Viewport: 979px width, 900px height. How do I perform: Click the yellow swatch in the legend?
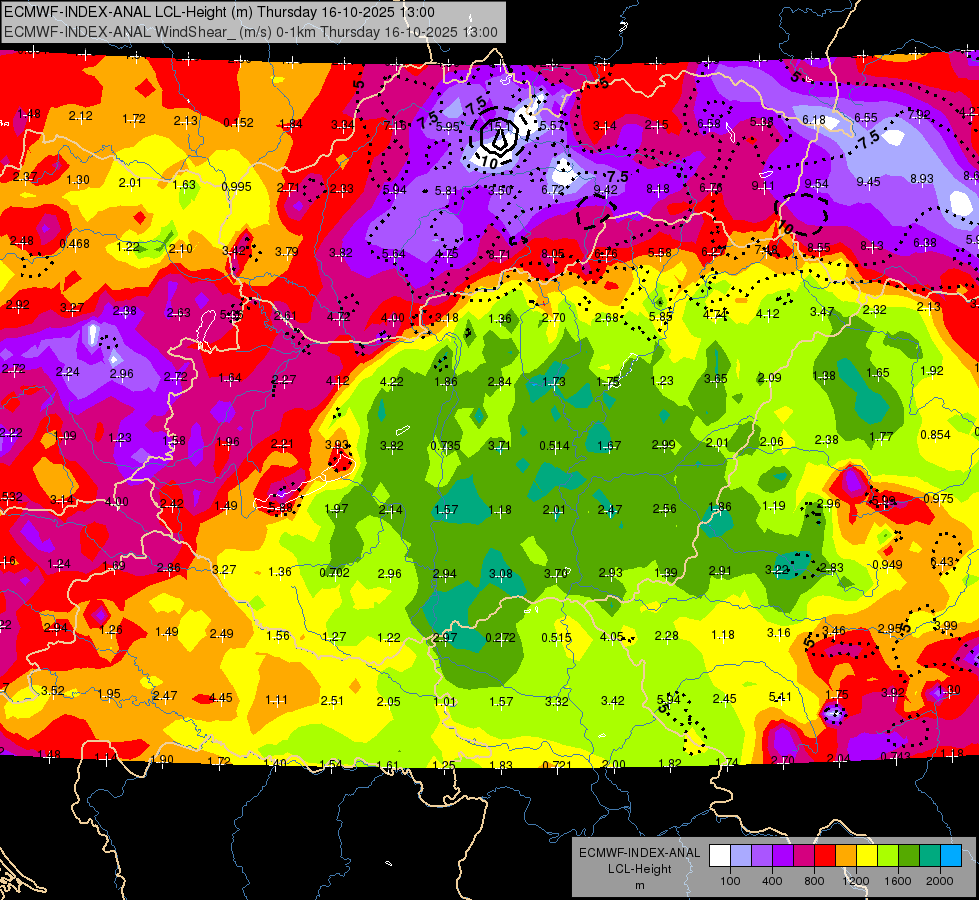point(867,855)
